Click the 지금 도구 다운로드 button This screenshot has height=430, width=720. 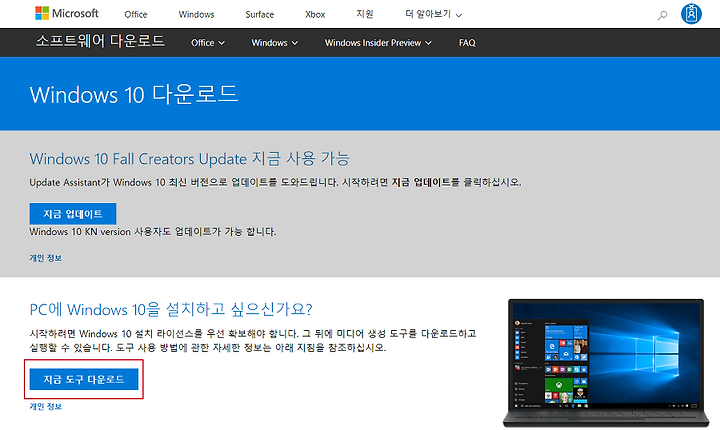coord(84,379)
